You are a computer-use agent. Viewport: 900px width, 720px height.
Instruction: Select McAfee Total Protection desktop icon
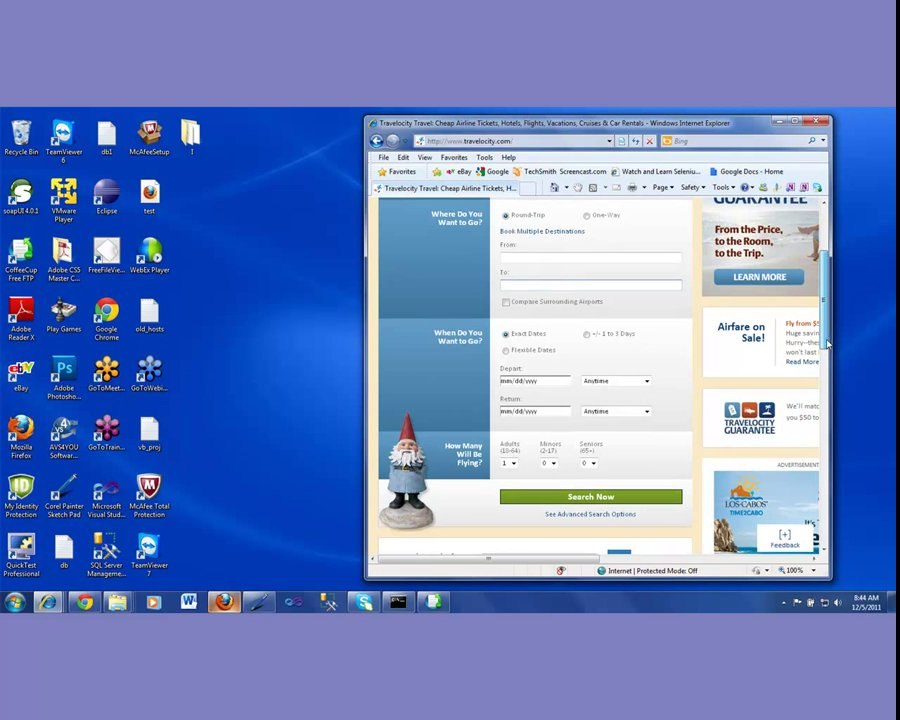(149, 496)
